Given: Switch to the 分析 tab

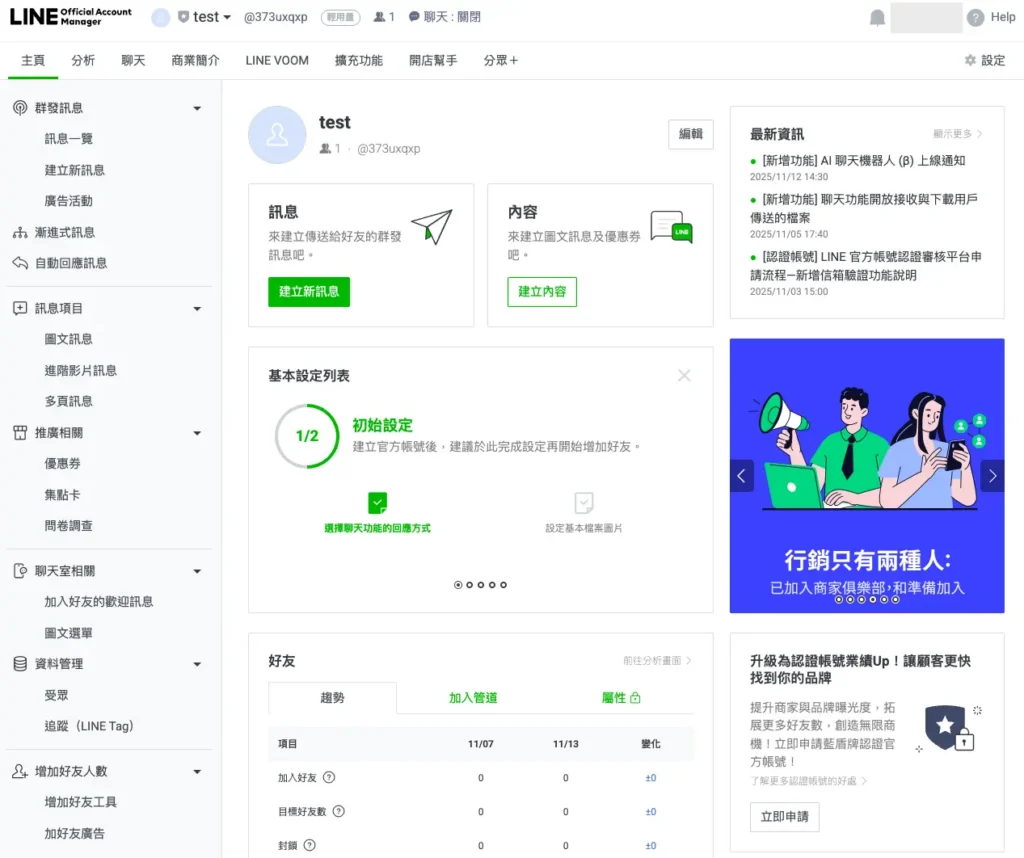Looking at the screenshot, I should 83,60.
